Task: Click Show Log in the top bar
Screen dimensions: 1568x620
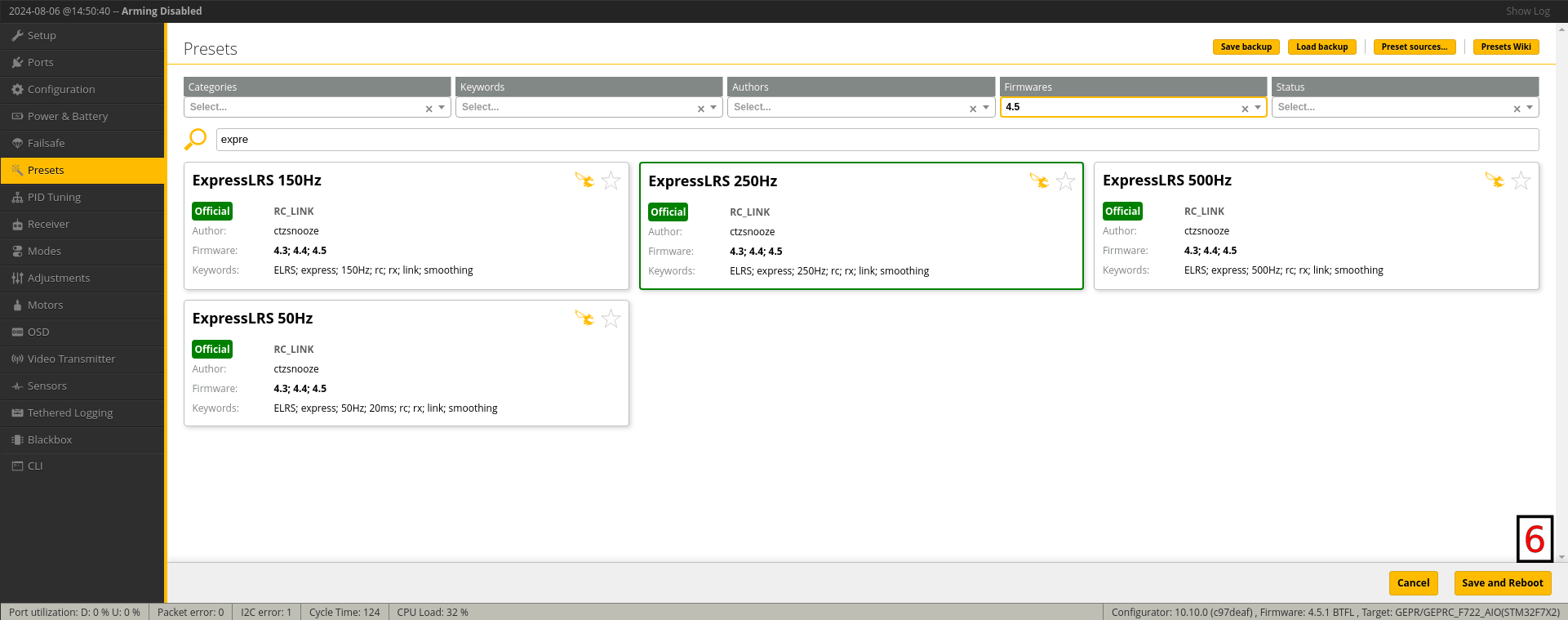Action: 1527,11
